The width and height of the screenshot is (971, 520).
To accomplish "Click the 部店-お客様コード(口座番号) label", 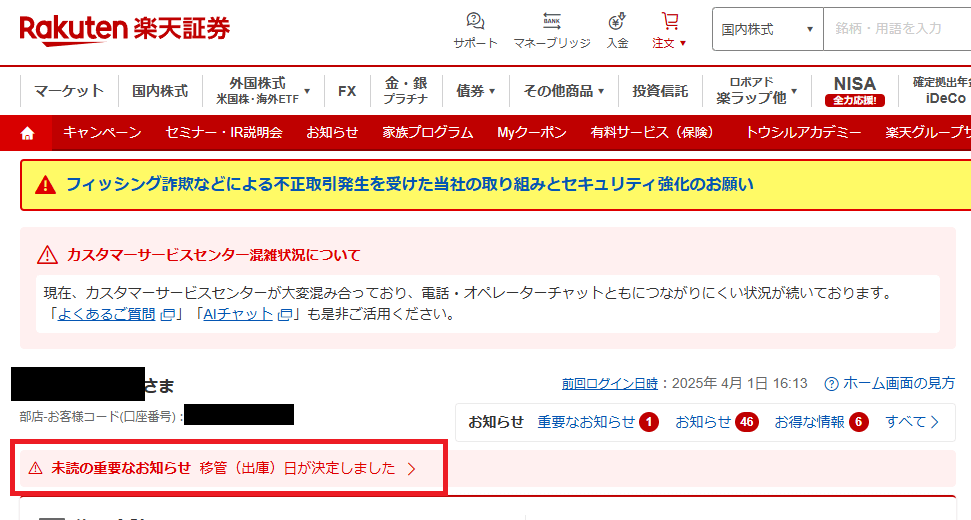I will pos(102,417).
